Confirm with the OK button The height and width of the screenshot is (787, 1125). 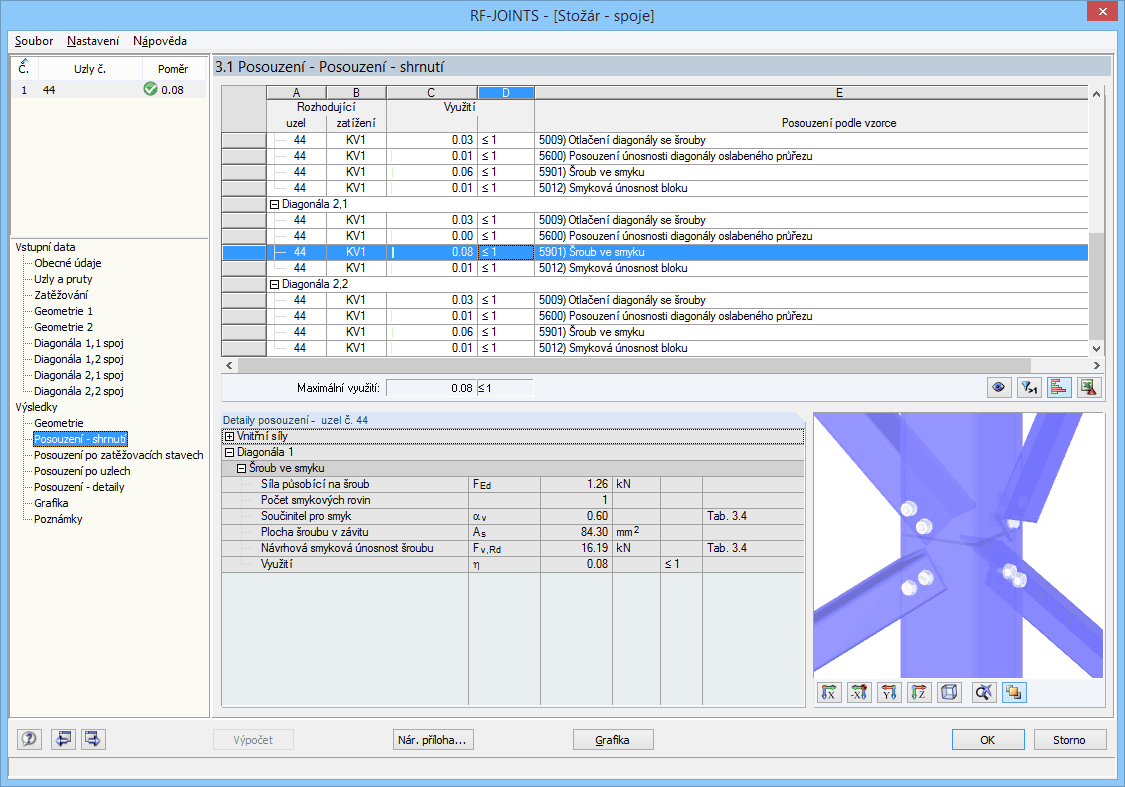pos(988,740)
